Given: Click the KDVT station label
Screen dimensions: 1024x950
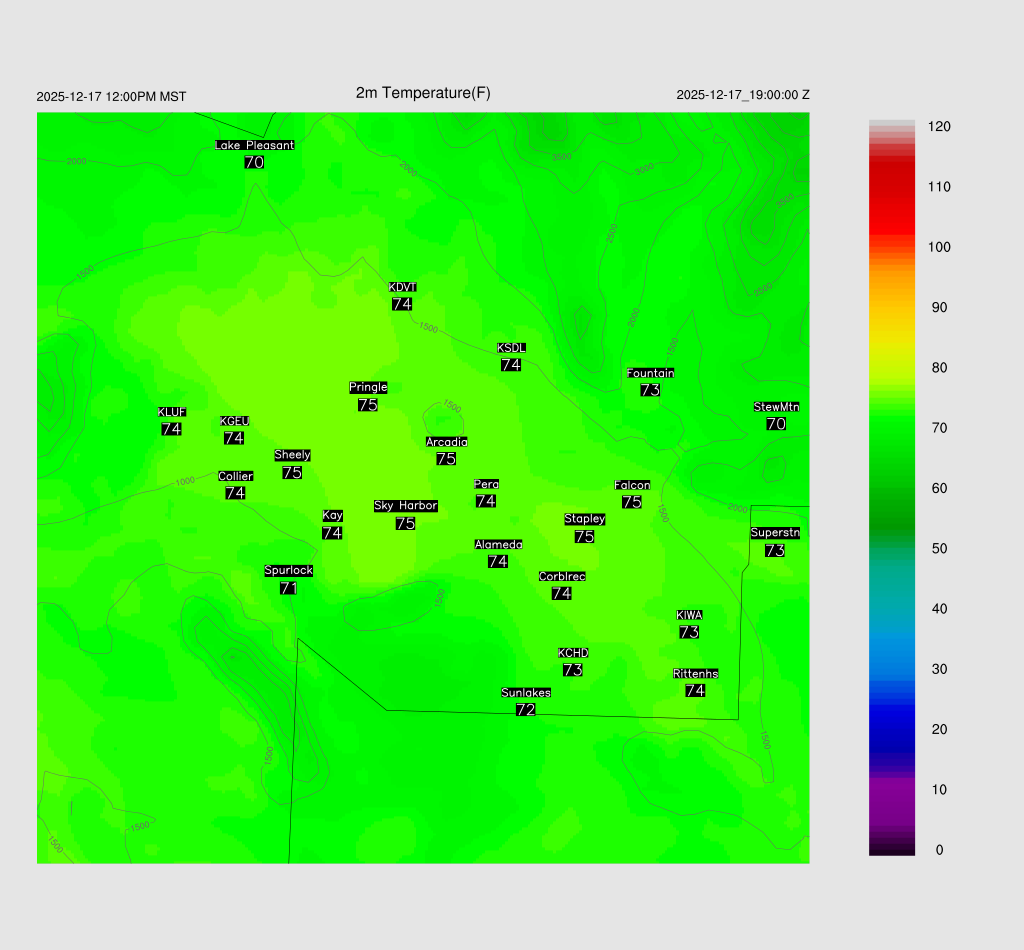Looking at the screenshot, I should point(402,288).
